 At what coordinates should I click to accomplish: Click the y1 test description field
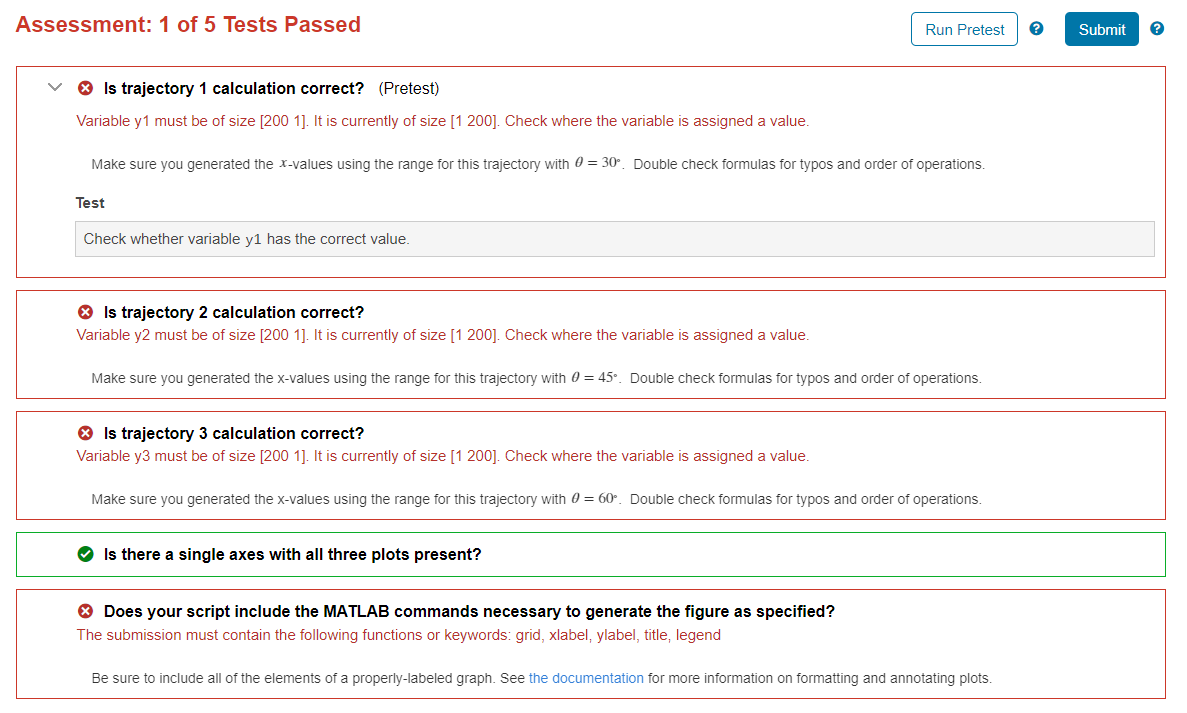pyautogui.click(x=614, y=239)
